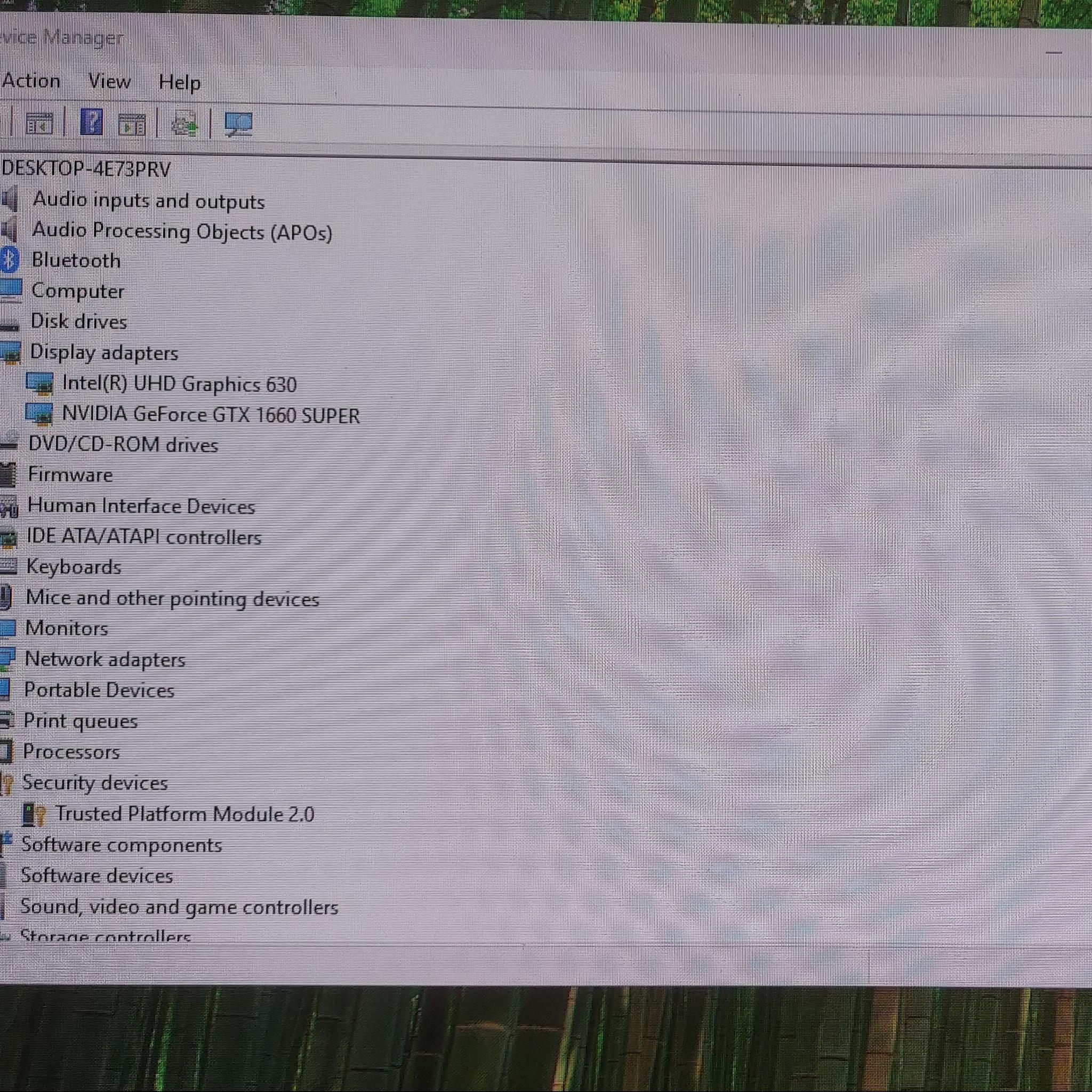The height and width of the screenshot is (1092, 1092).
Task: Click the Network adapters category icon
Action: point(7,659)
